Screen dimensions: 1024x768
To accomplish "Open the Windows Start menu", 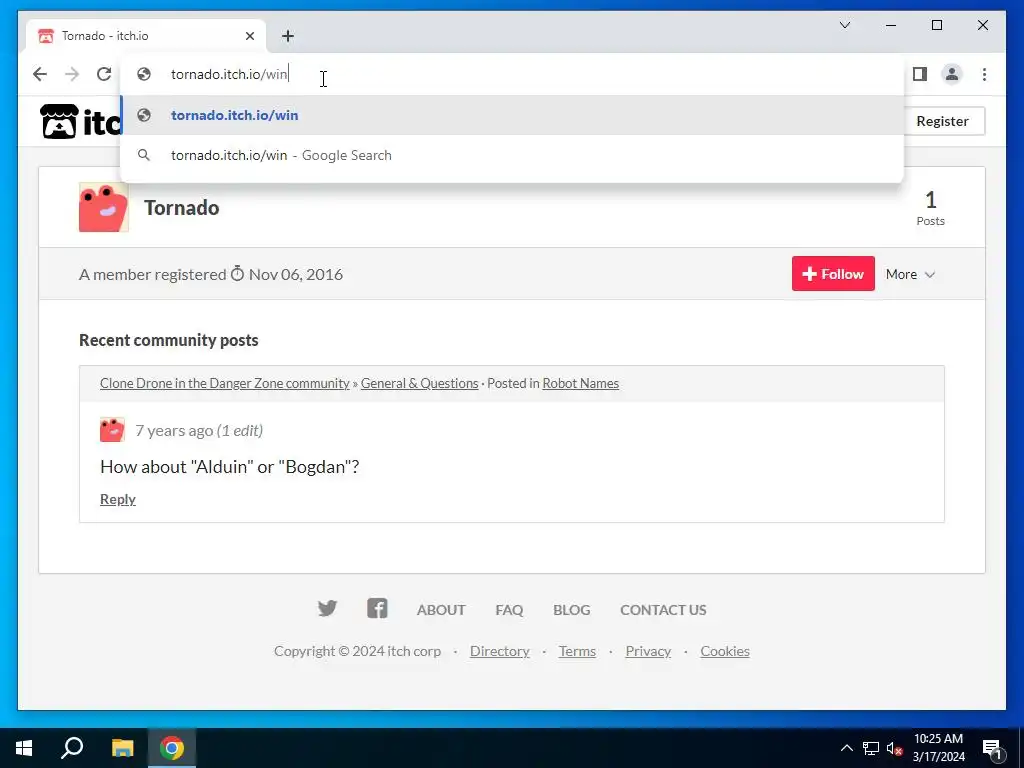I will pos(24,748).
